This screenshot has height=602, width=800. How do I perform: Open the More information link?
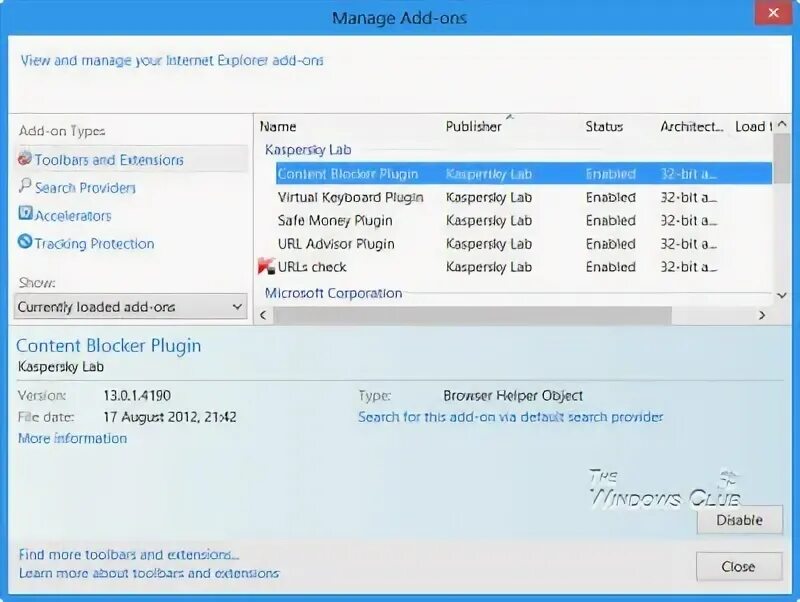pyautogui.click(x=72, y=438)
